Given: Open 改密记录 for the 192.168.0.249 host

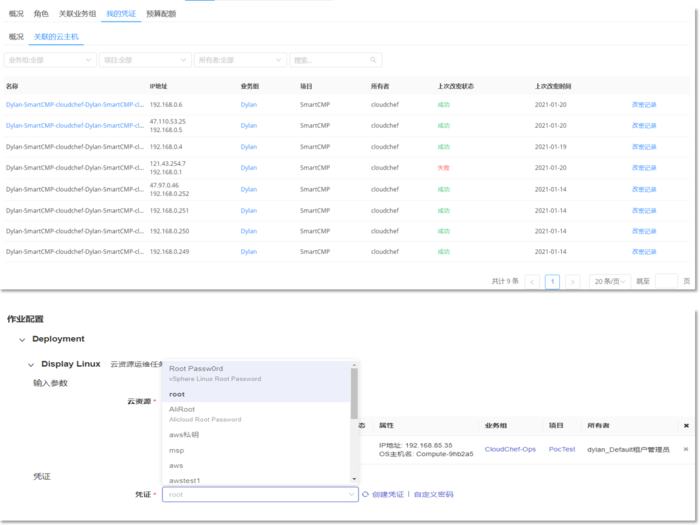Looking at the screenshot, I should tap(644, 251).
